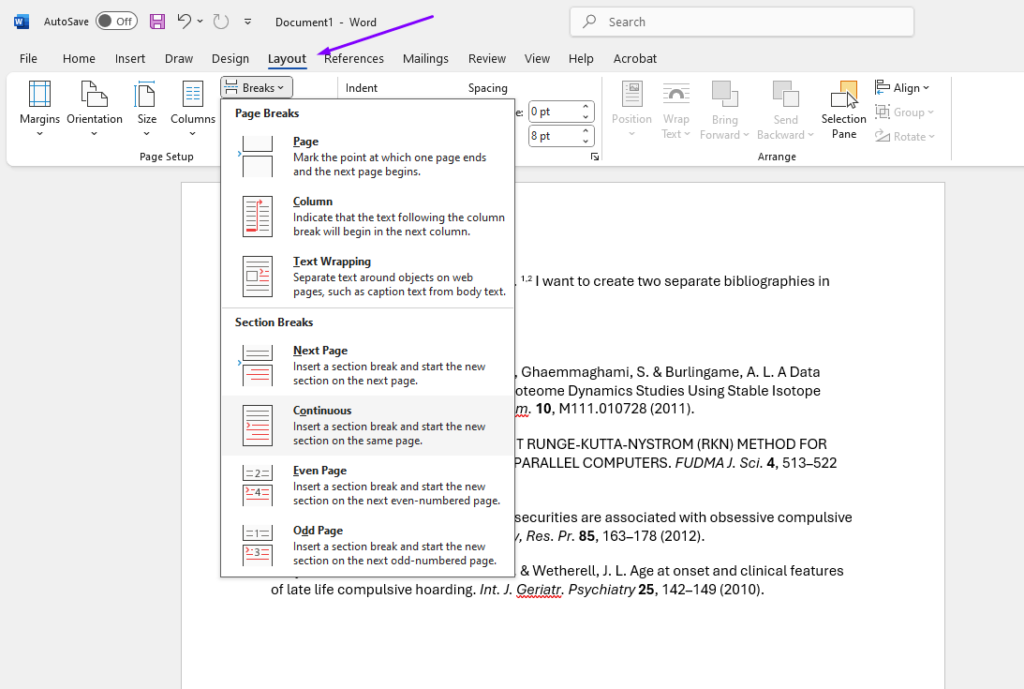Open the Insert ribbon tab

(130, 59)
